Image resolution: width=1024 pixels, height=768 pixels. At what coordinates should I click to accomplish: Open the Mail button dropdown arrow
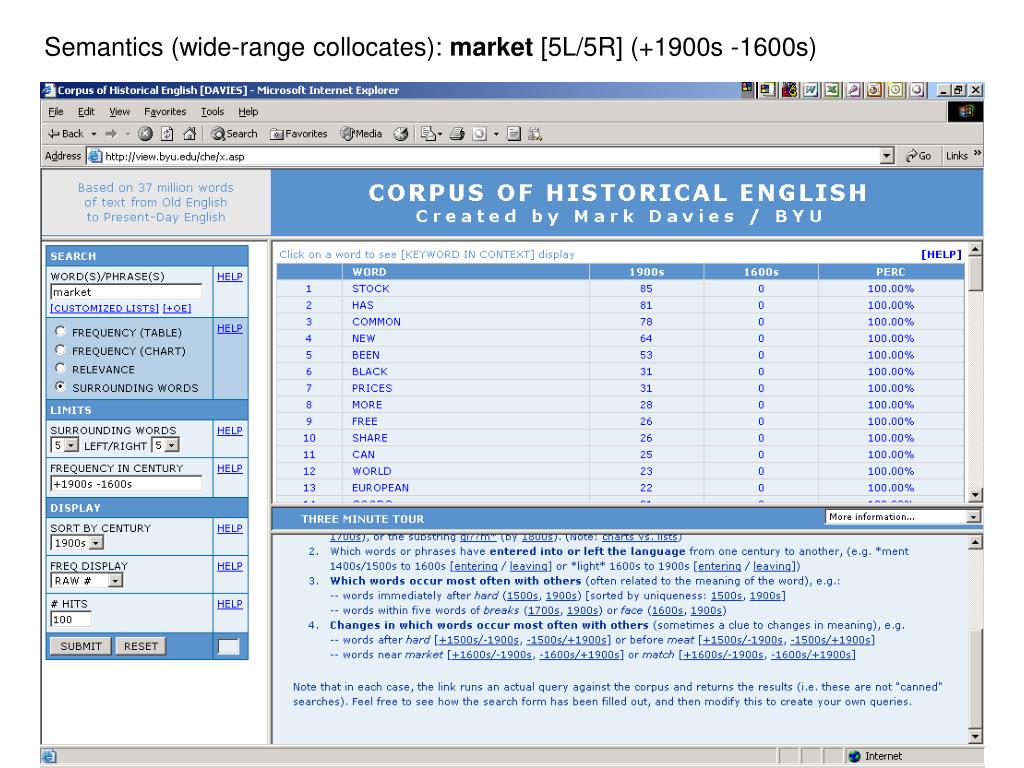point(440,134)
